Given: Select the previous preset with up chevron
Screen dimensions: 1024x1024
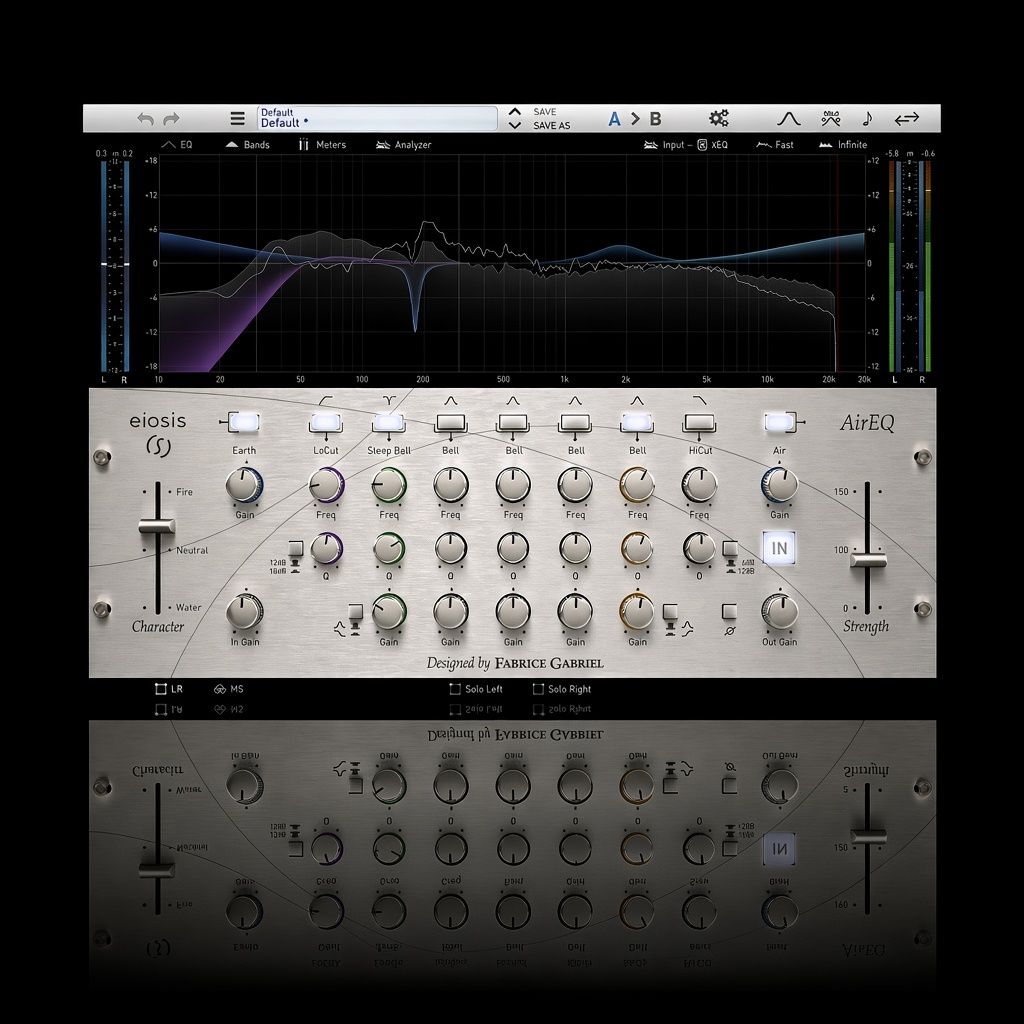Looking at the screenshot, I should 515,112.
